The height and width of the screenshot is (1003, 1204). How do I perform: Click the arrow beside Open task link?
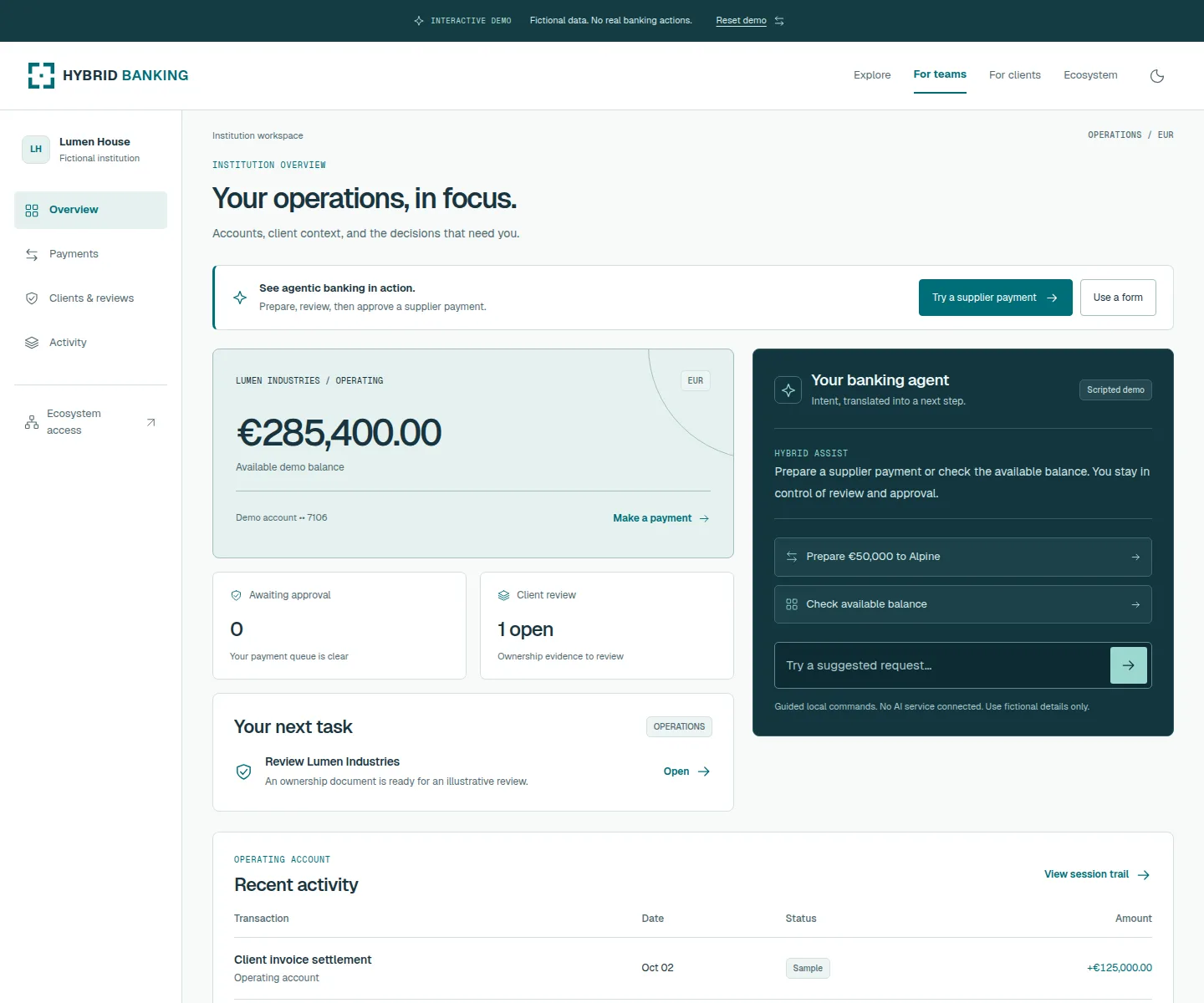(704, 771)
